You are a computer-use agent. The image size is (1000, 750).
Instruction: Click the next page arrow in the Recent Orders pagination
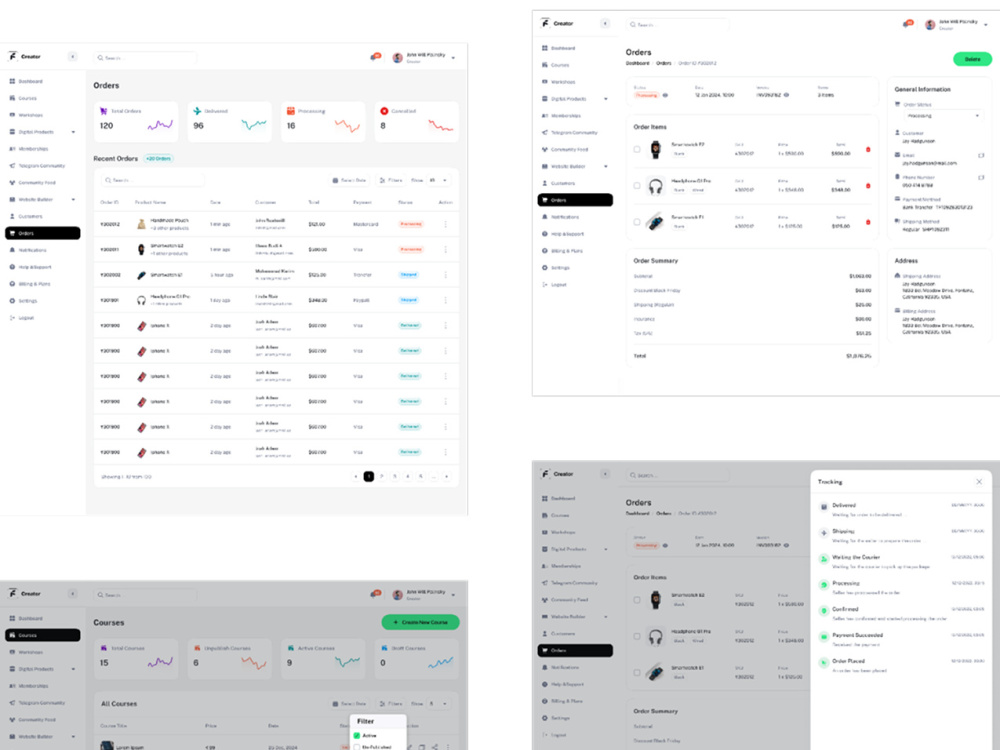click(x=446, y=476)
